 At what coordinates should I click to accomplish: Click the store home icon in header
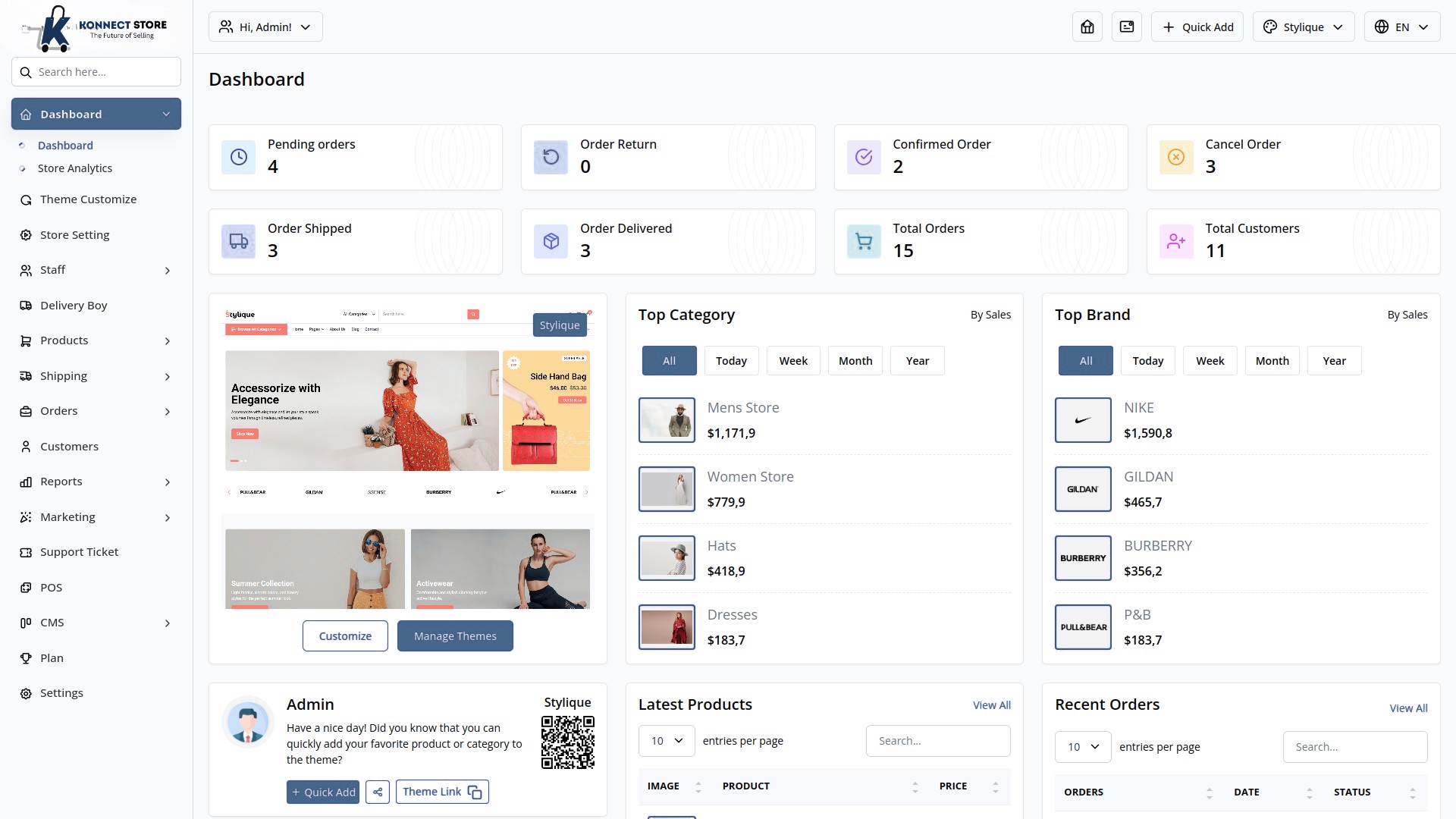(1087, 27)
